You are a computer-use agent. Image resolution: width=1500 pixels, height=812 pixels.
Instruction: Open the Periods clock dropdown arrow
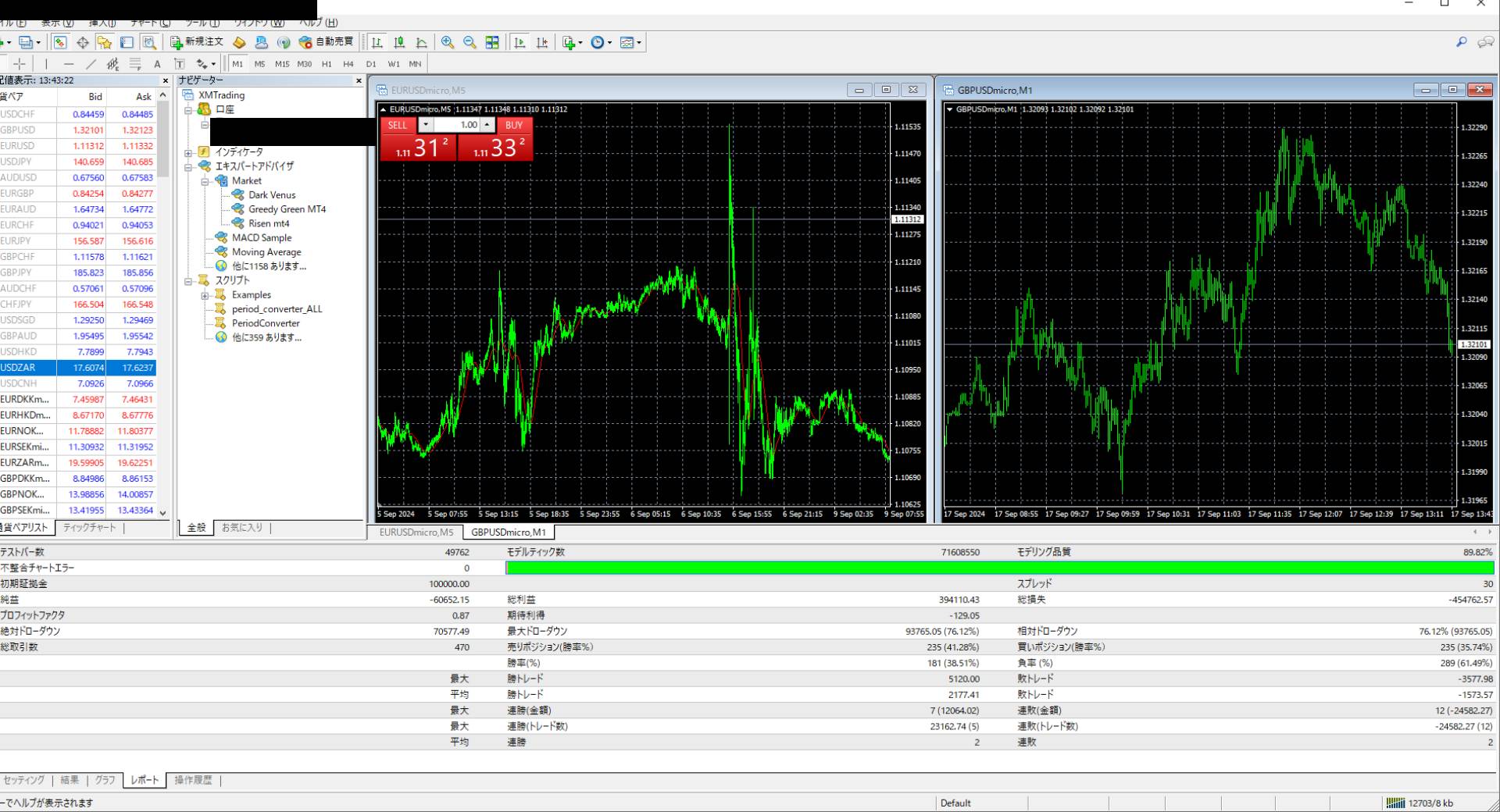coord(609,43)
